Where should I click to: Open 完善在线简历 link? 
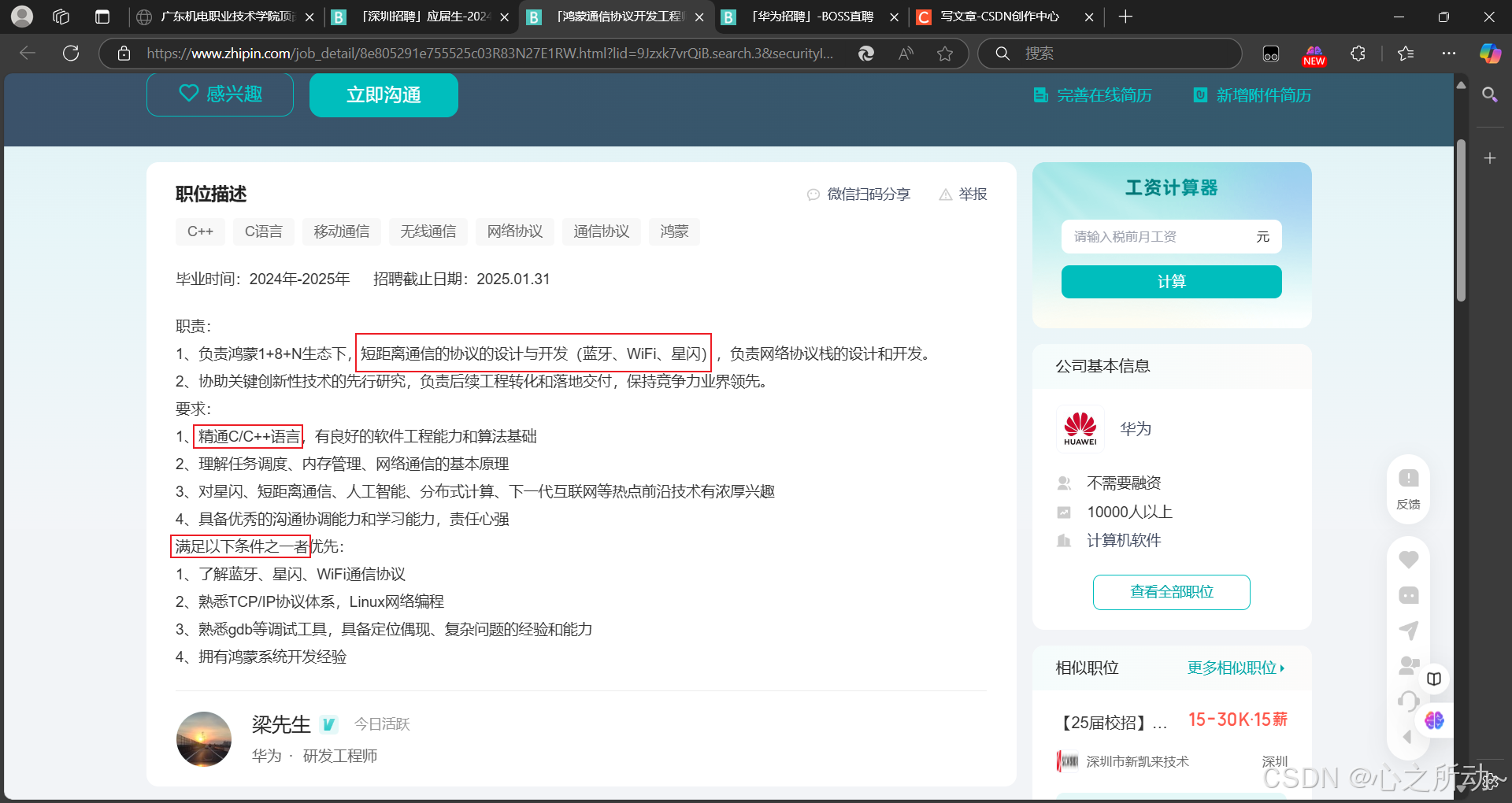pos(1092,95)
